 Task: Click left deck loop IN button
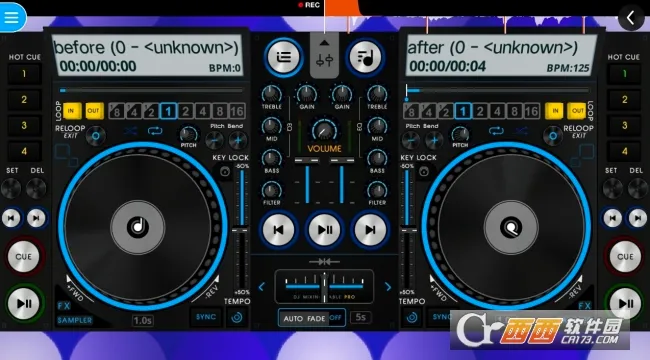(x=71, y=111)
